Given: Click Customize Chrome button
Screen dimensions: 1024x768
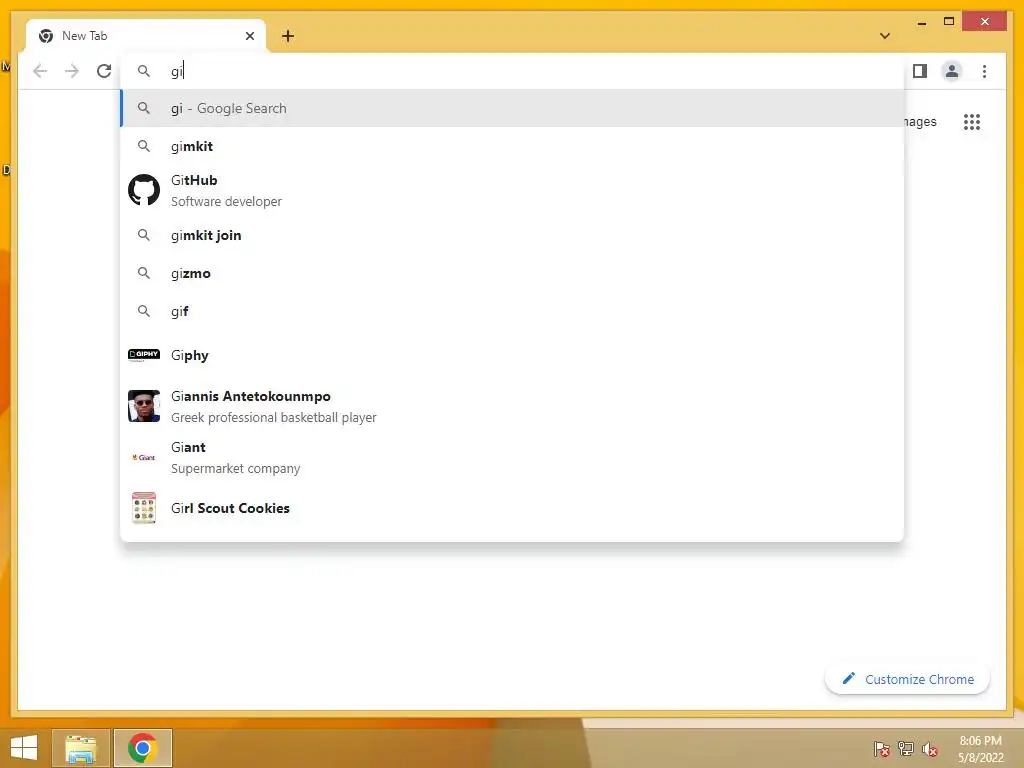Looking at the screenshot, I should (x=907, y=679).
